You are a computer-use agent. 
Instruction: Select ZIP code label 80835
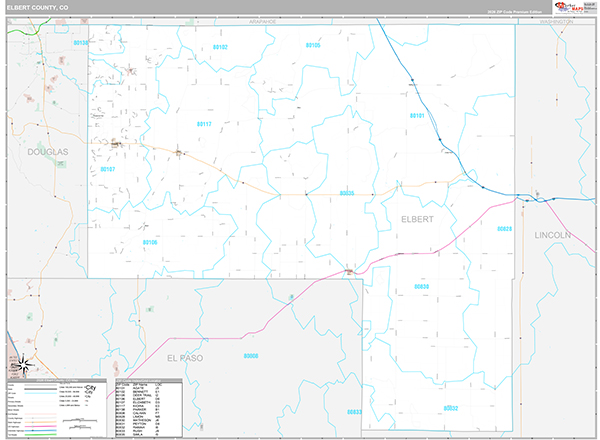(347, 193)
